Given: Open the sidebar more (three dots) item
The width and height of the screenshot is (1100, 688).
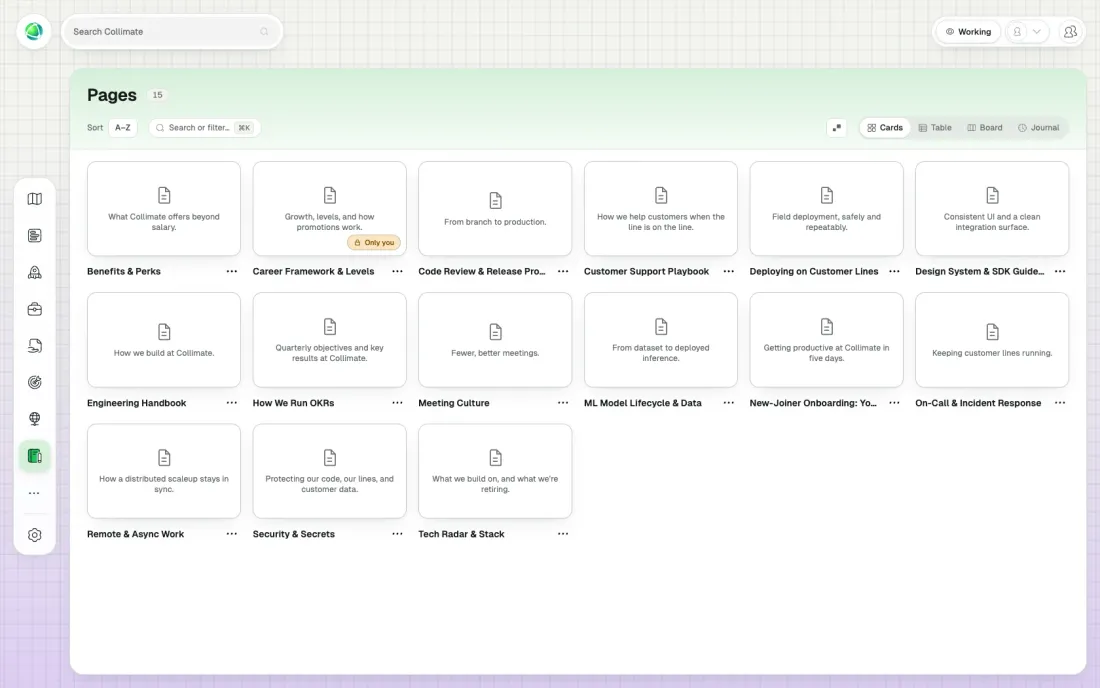Looking at the screenshot, I should 34,493.
